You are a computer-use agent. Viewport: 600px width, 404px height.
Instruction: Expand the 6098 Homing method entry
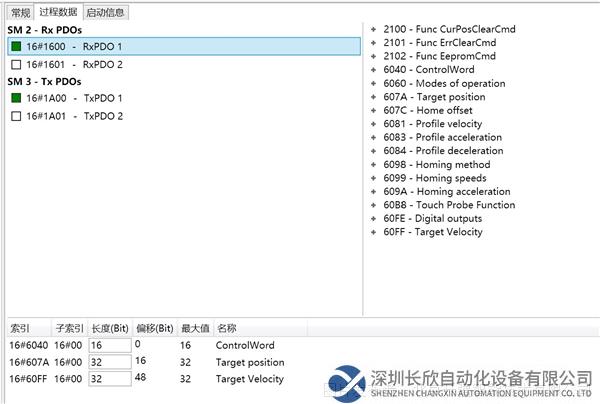tap(374, 164)
